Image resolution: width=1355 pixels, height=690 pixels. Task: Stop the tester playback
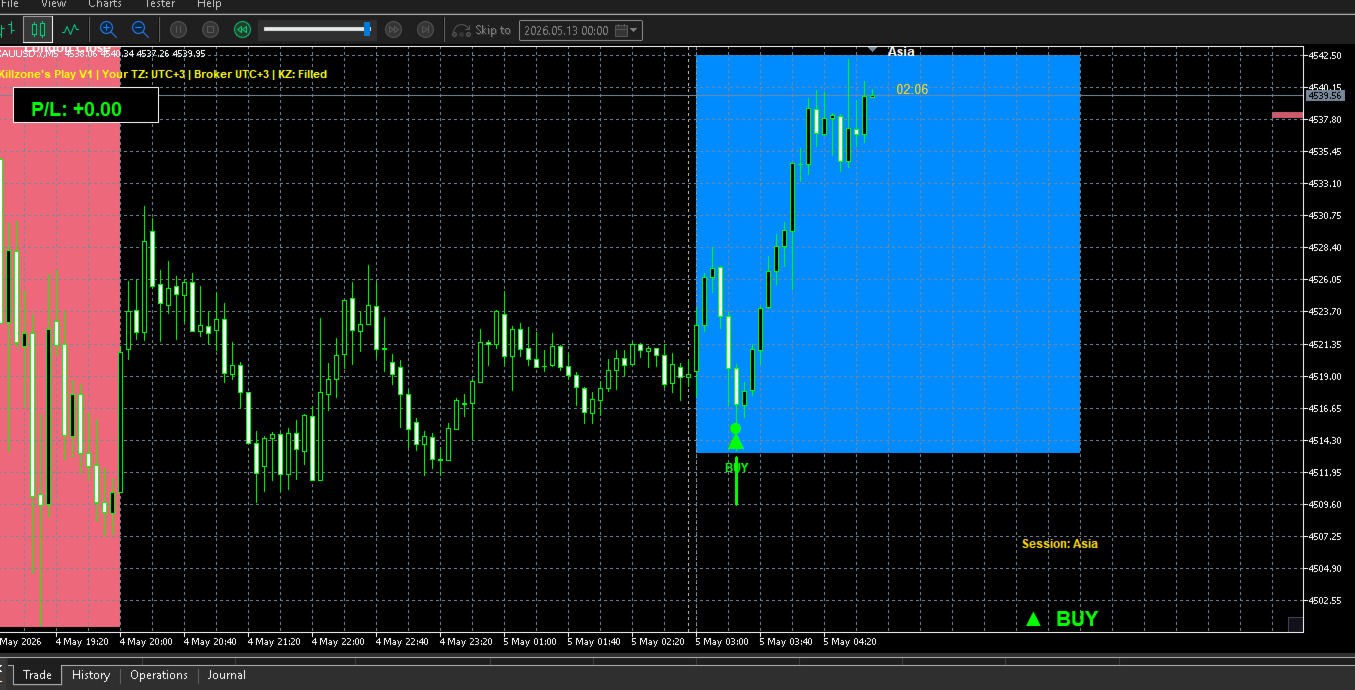click(210, 30)
